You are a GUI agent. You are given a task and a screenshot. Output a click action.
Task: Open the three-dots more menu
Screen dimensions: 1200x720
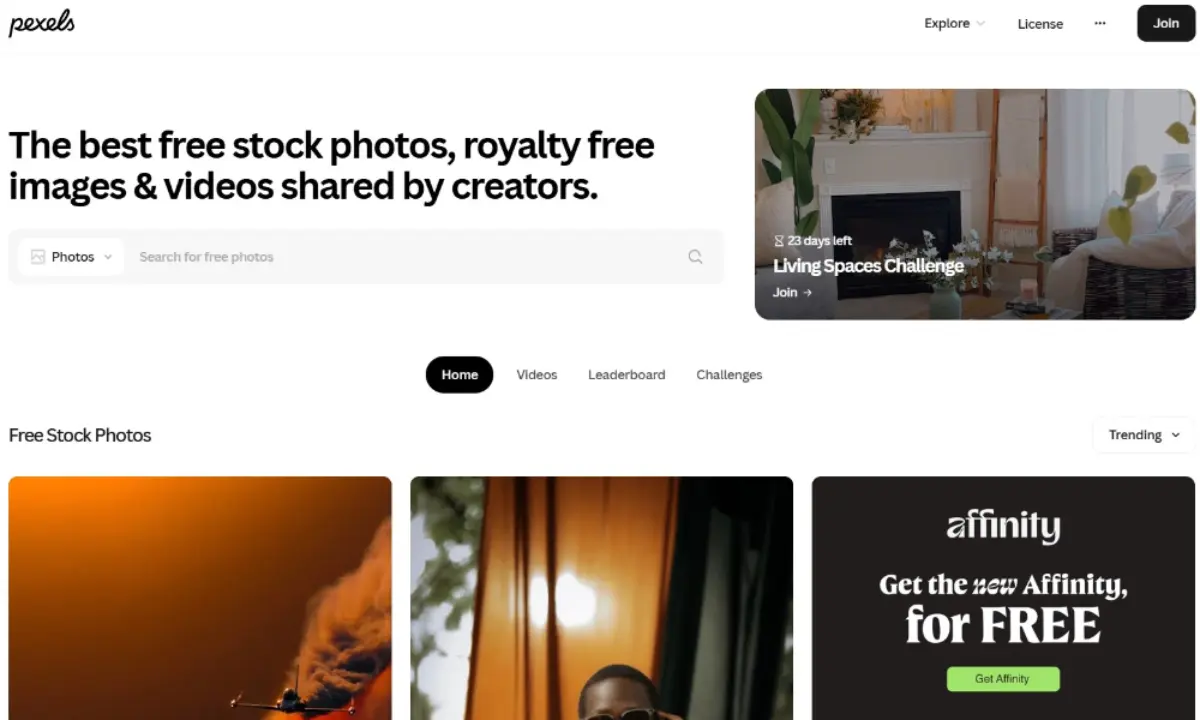1100,23
